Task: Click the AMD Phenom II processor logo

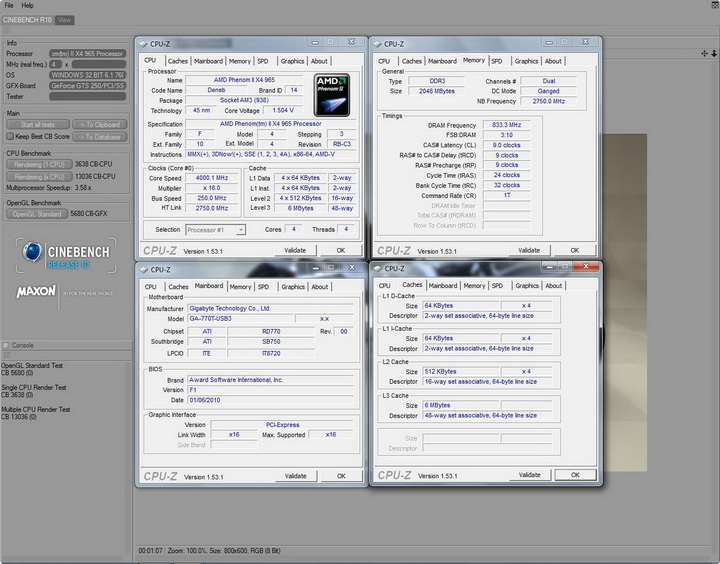Action: tap(332, 95)
